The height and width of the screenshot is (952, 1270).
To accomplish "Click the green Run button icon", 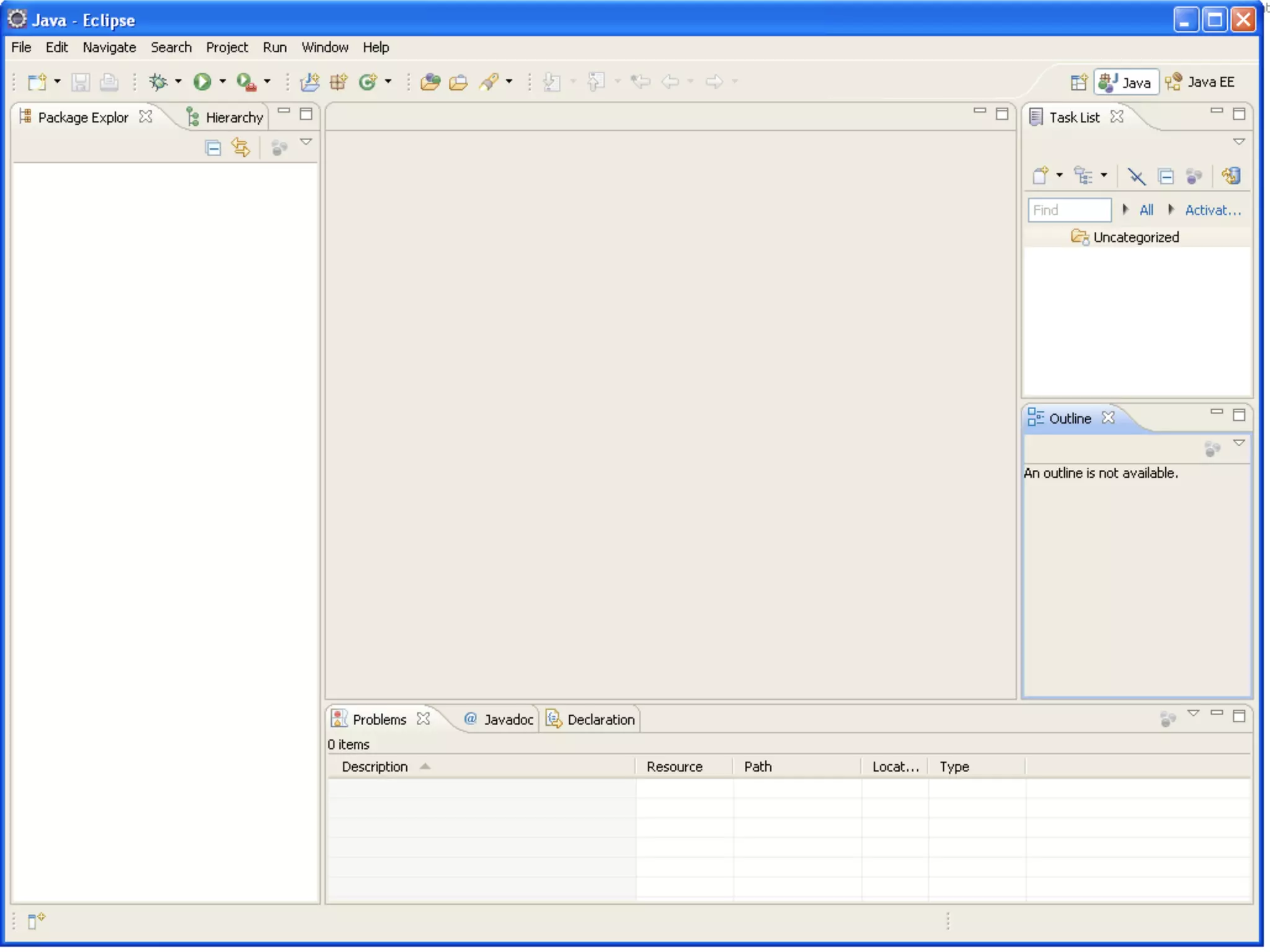I will pyautogui.click(x=202, y=82).
